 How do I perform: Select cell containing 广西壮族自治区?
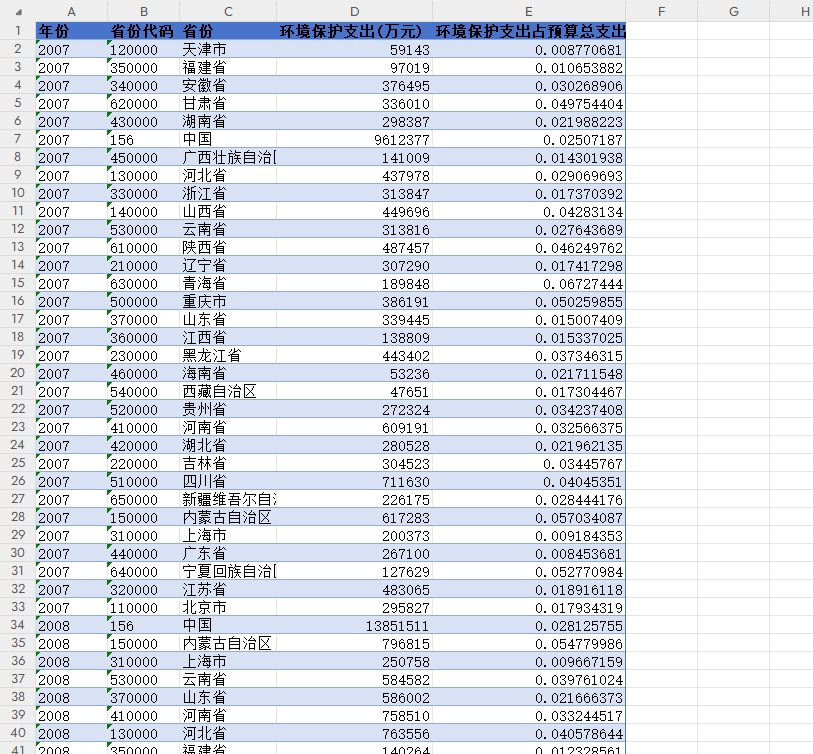[x=228, y=157]
